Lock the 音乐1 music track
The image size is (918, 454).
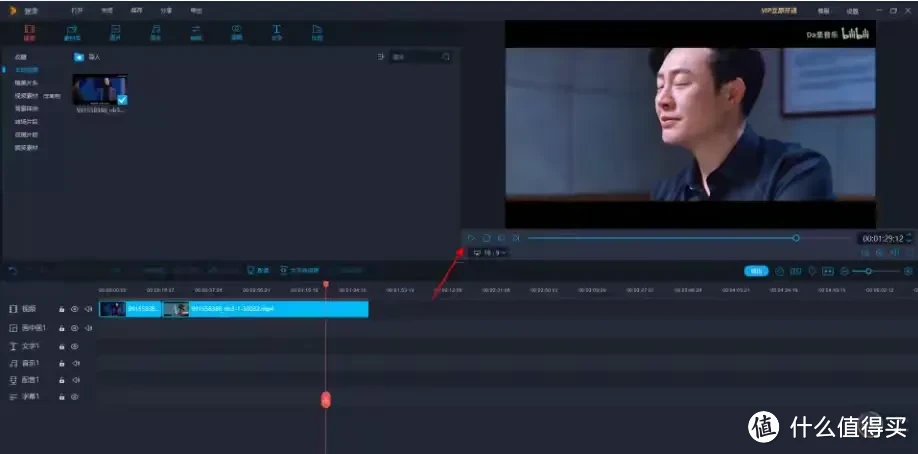(61, 363)
